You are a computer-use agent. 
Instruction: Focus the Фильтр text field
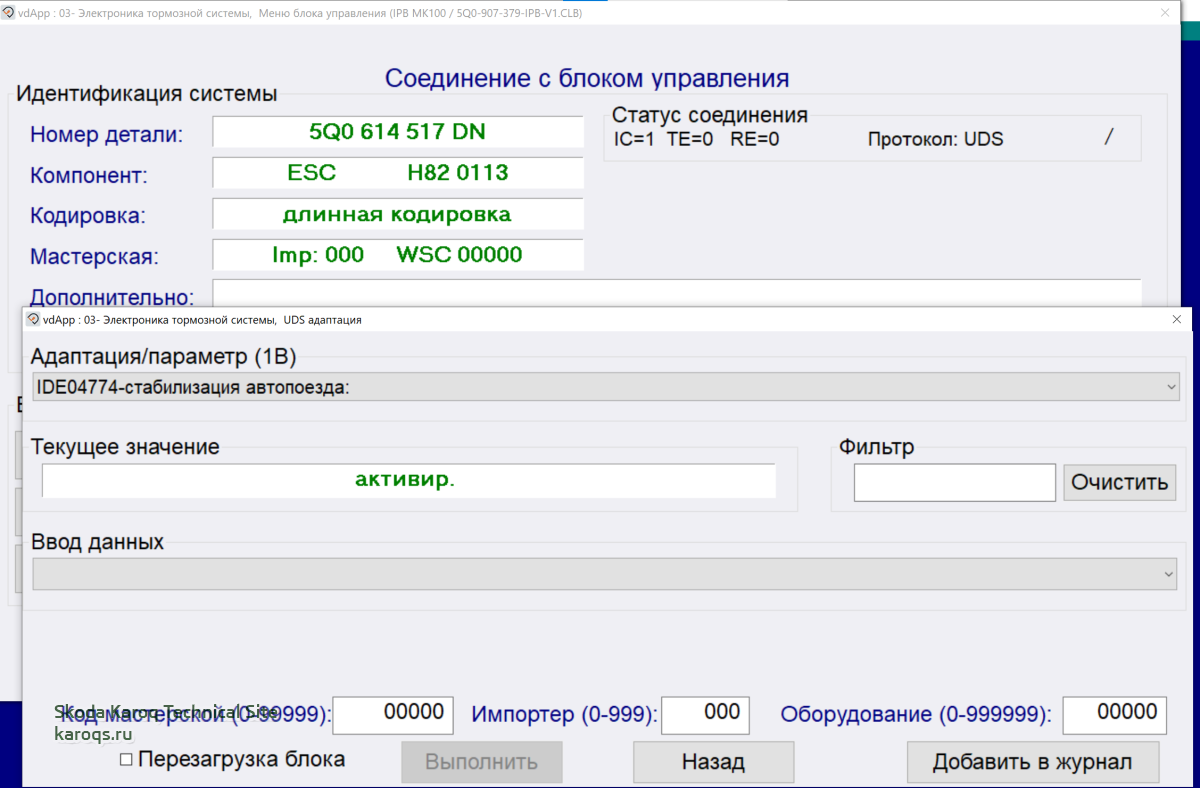click(x=954, y=482)
